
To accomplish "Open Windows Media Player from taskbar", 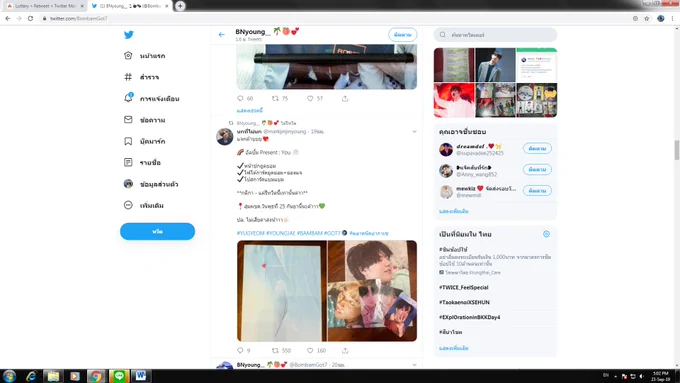I will tap(75, 376).
